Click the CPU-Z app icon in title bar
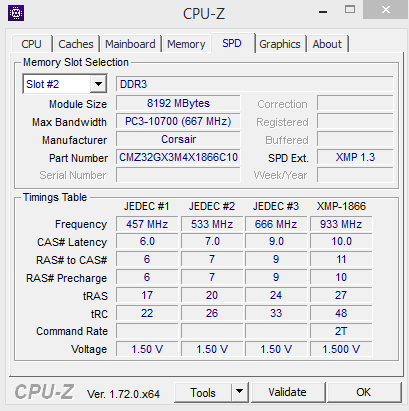409x411 pixels. (16, 13)
